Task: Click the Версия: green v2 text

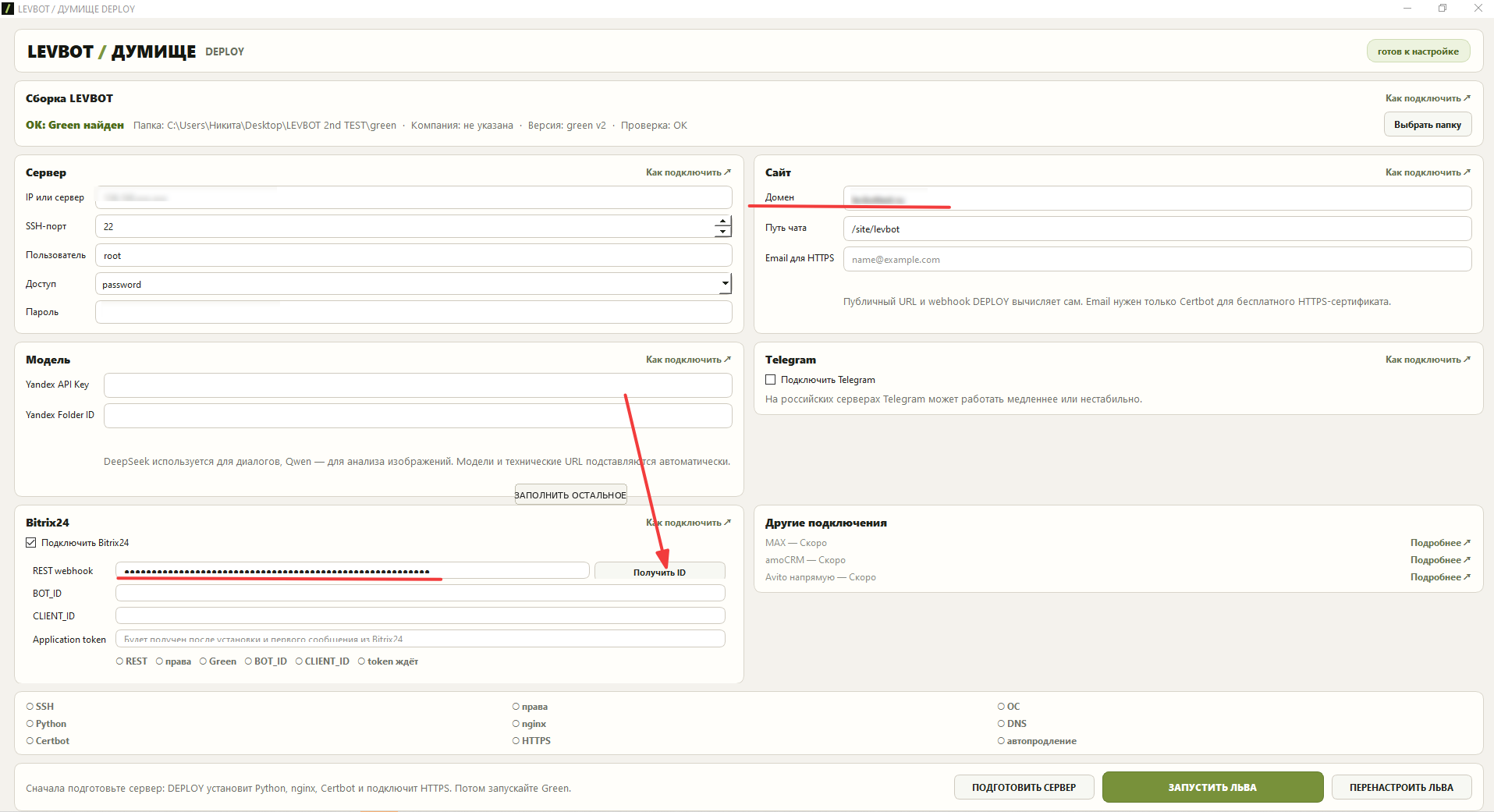Action: (x=567, y=126)
